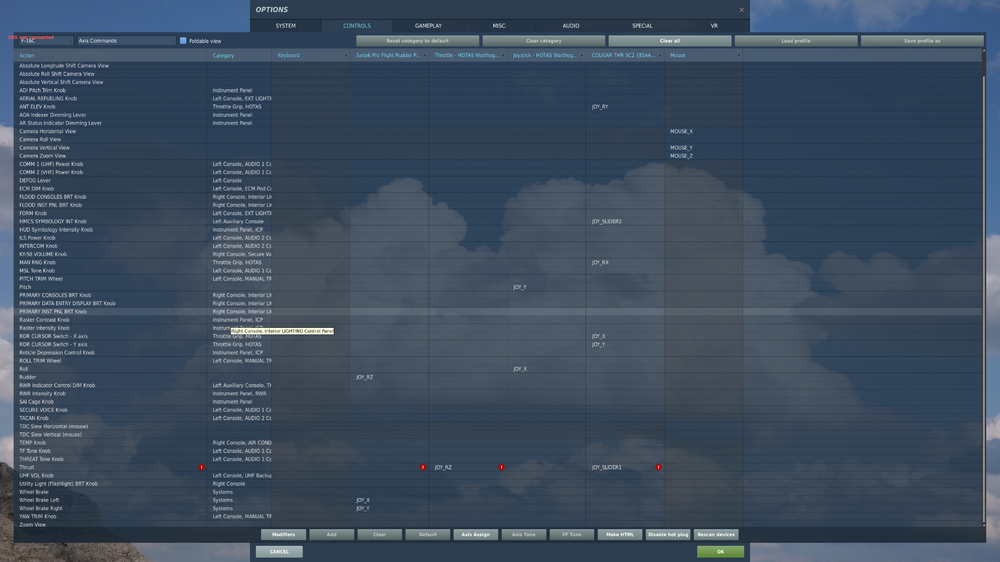The width and height of the screenshot is (1000, 562).
Task: Select the Wheel Brake Right action row
Action: pos(498,508)
